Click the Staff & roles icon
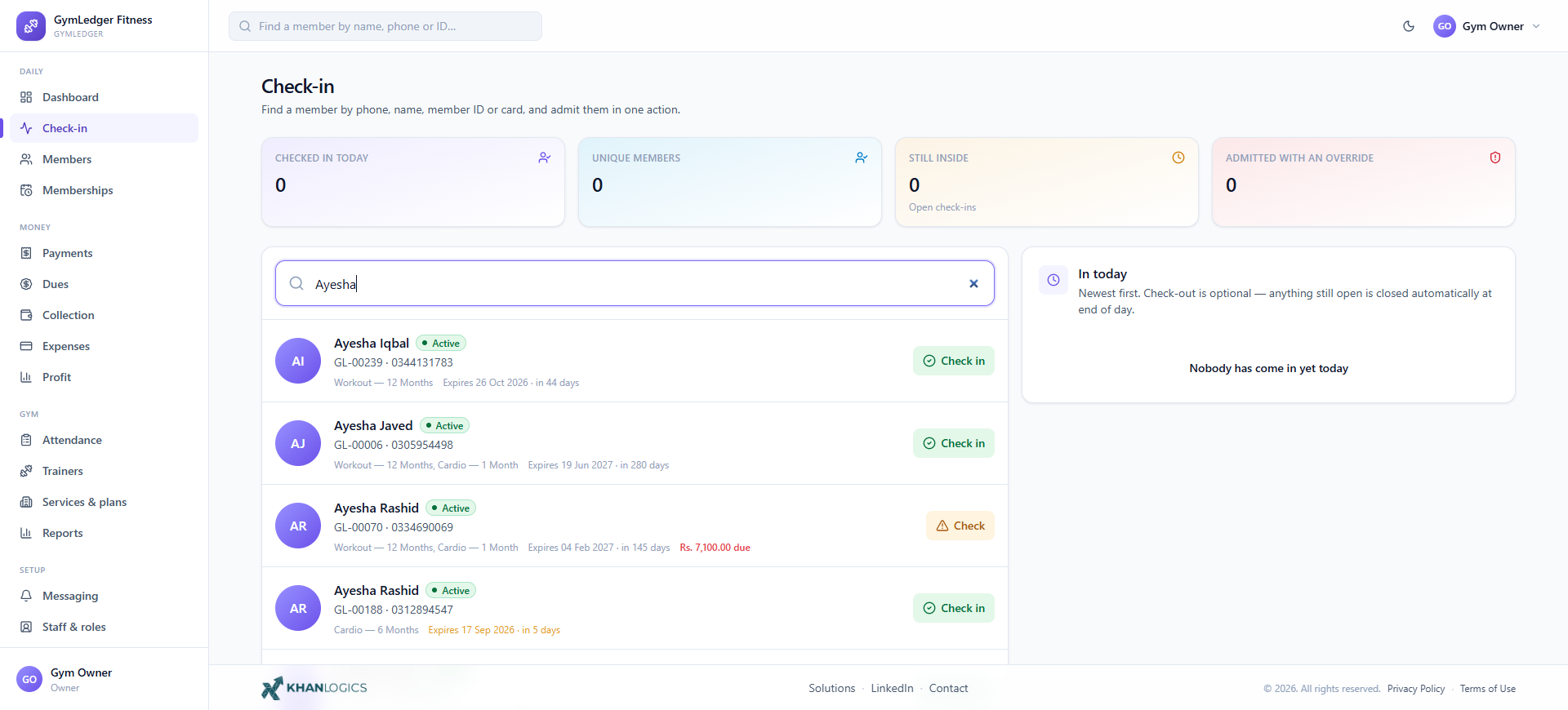 [26, 627]
